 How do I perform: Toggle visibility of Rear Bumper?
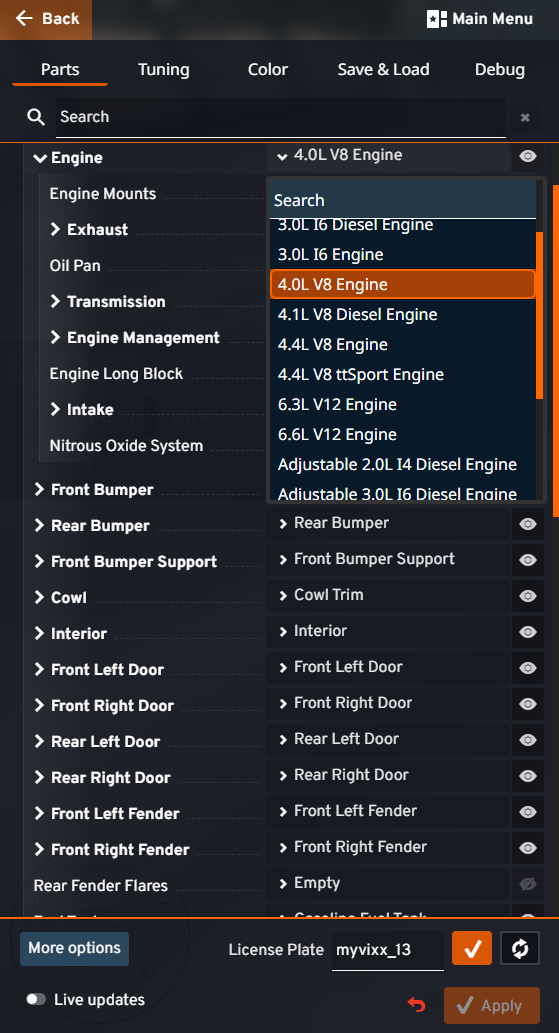(527, 524)
